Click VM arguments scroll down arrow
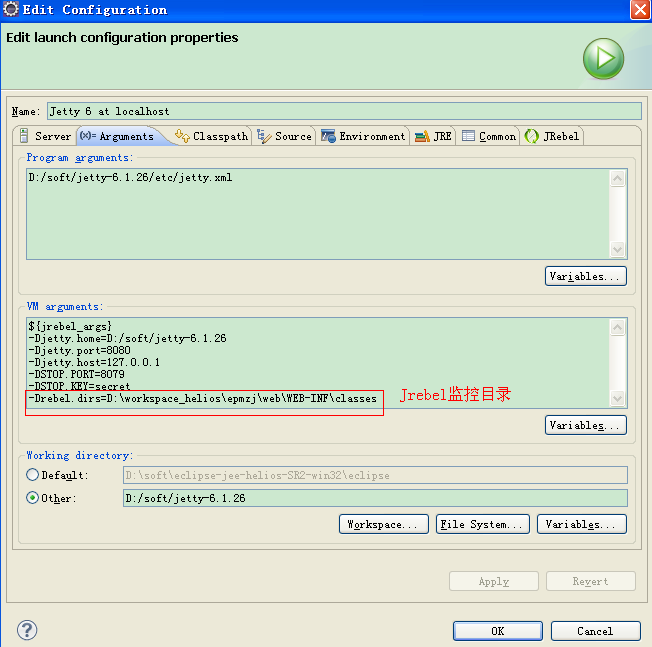Screen dimensions: 652x647 (617, 398)
